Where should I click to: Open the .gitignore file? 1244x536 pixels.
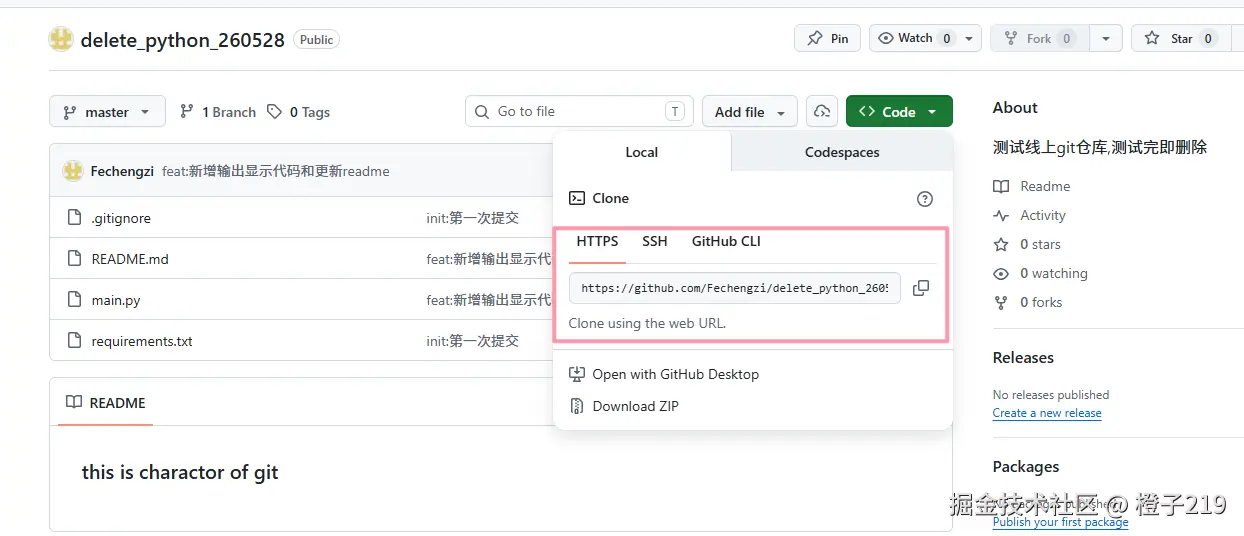click(121, 218)
